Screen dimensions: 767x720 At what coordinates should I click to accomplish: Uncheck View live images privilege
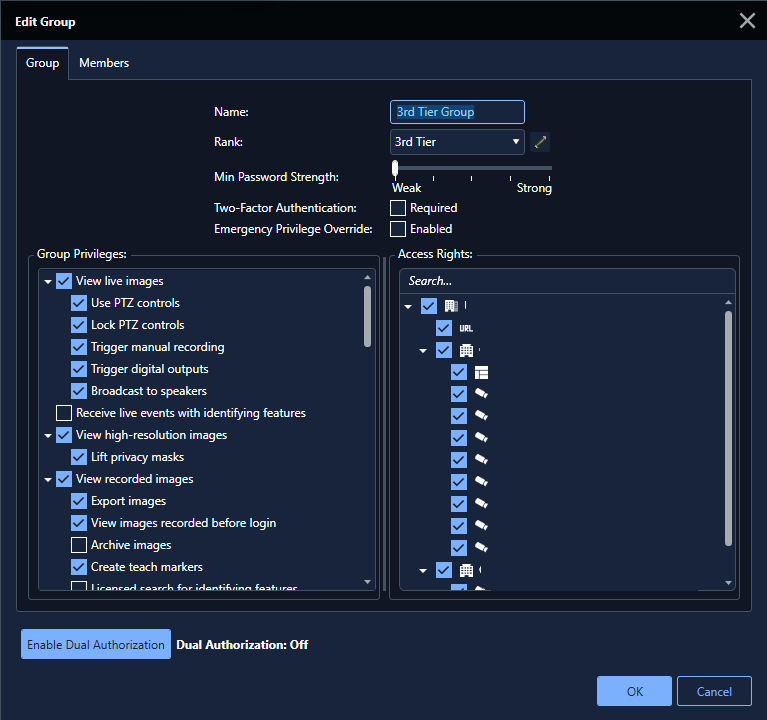(64, 281)
